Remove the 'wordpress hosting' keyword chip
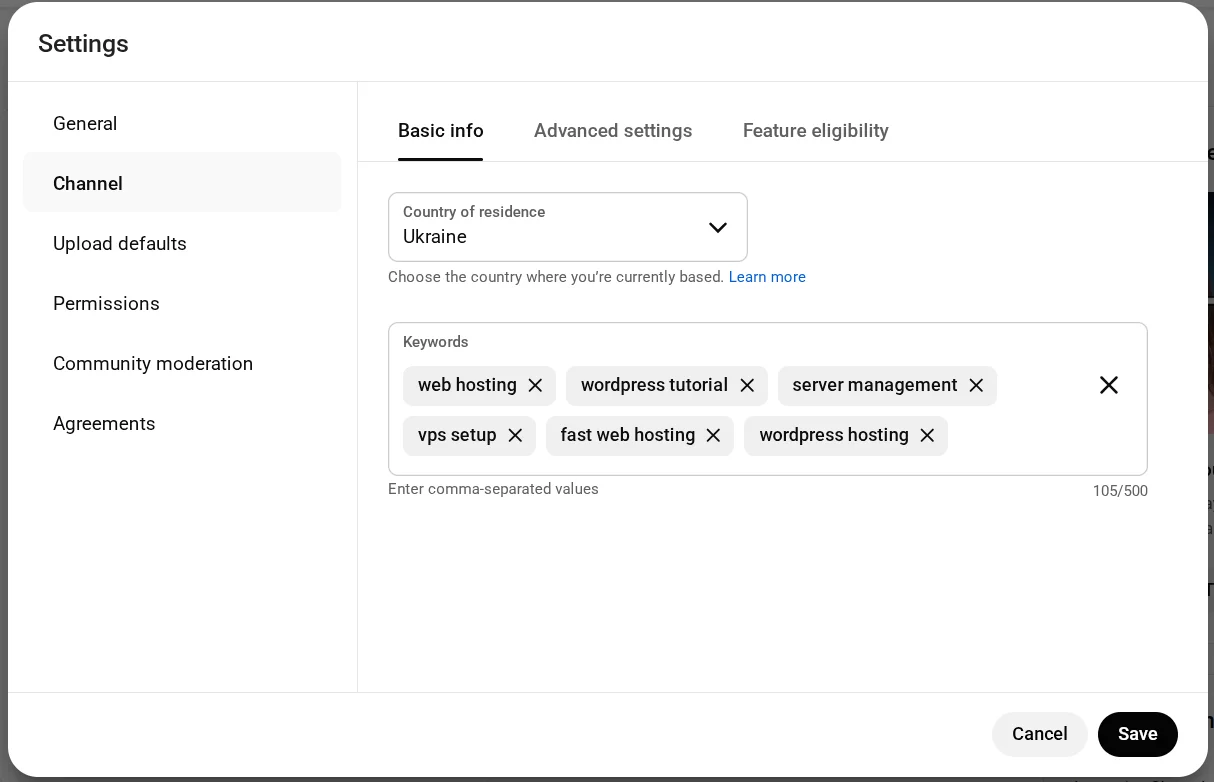 tap(927, 436)
